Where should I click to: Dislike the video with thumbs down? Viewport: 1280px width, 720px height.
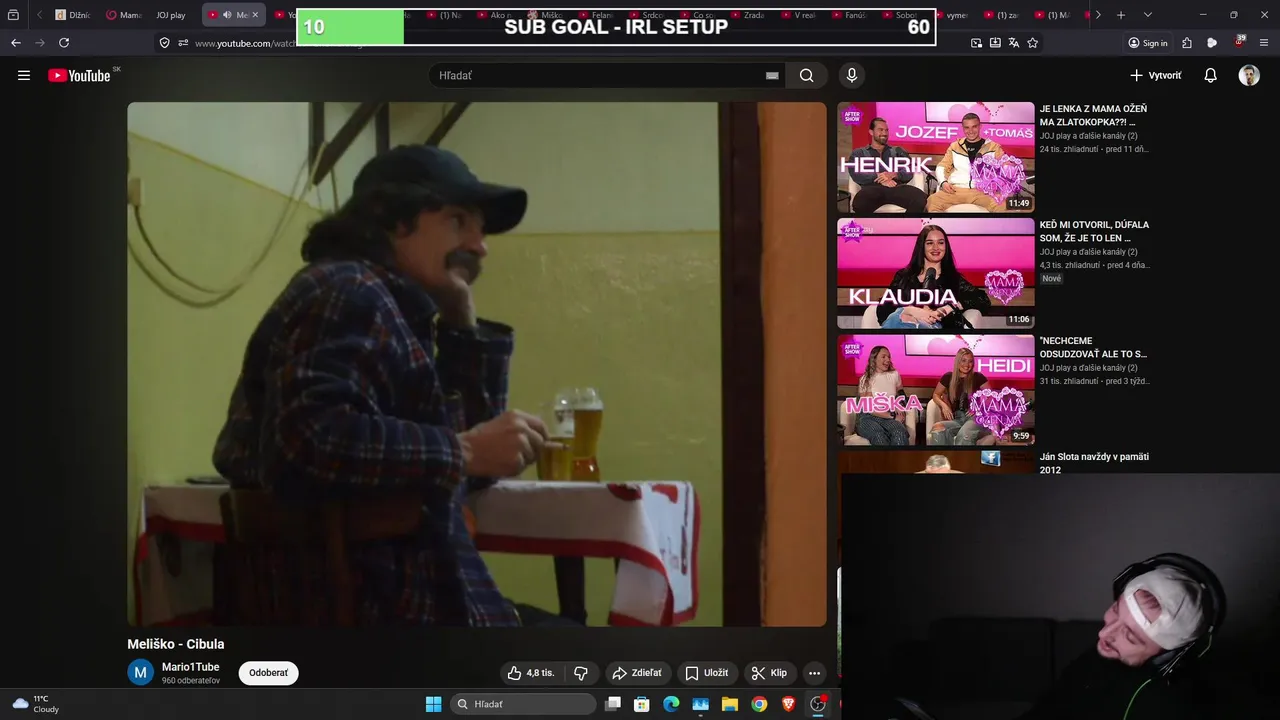pos(581,673)
